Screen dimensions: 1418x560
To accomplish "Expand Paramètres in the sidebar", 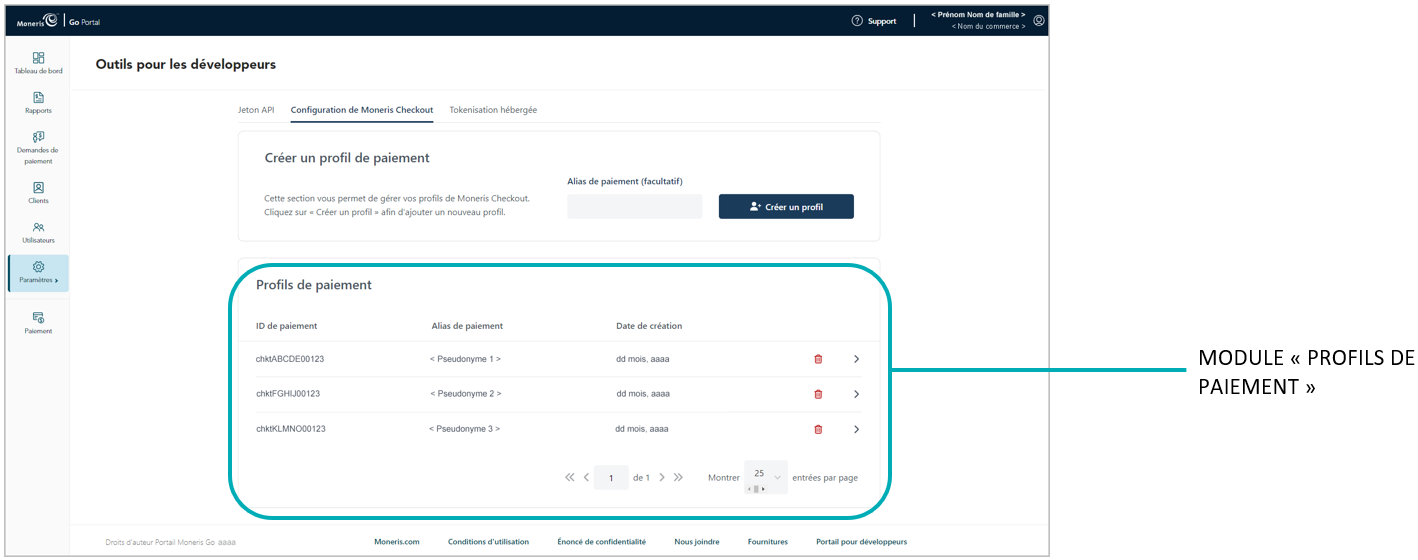I will click(x=38, y=273).
